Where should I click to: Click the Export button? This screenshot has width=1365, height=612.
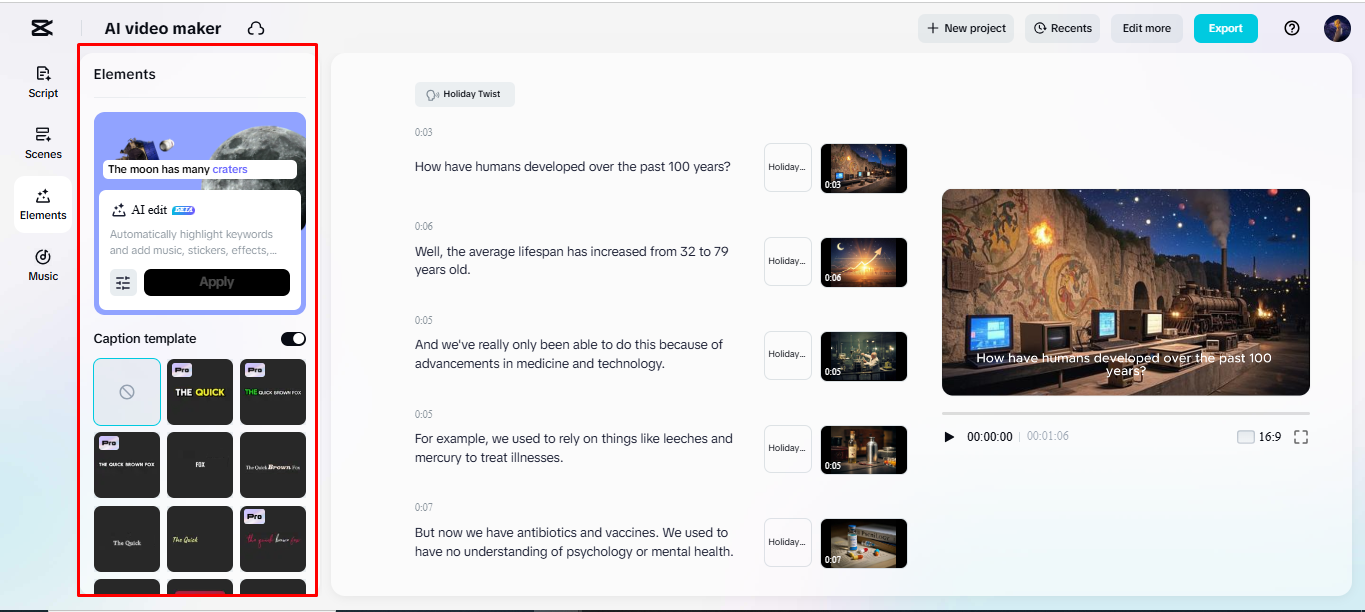(1225, 28)
